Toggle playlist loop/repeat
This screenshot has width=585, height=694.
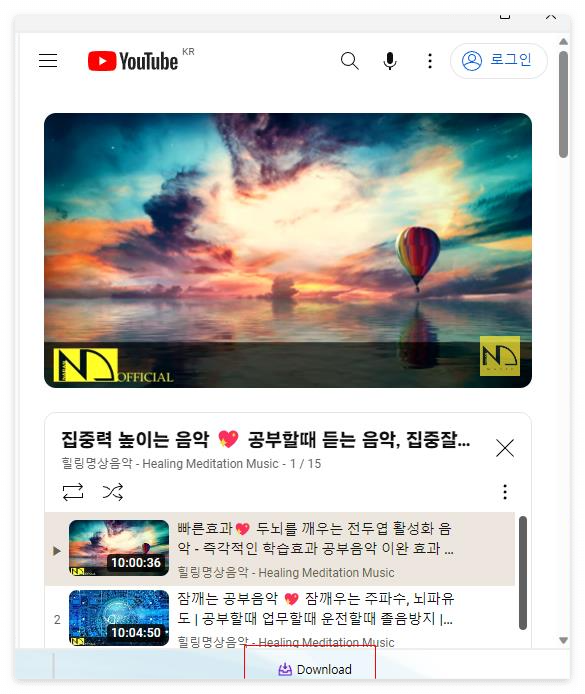(73, 492)
